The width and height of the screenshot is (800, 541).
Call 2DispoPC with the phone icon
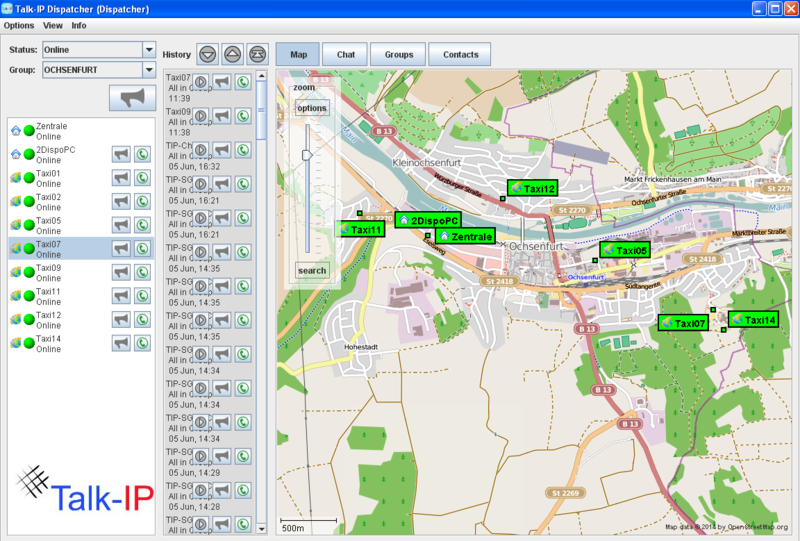142,154
